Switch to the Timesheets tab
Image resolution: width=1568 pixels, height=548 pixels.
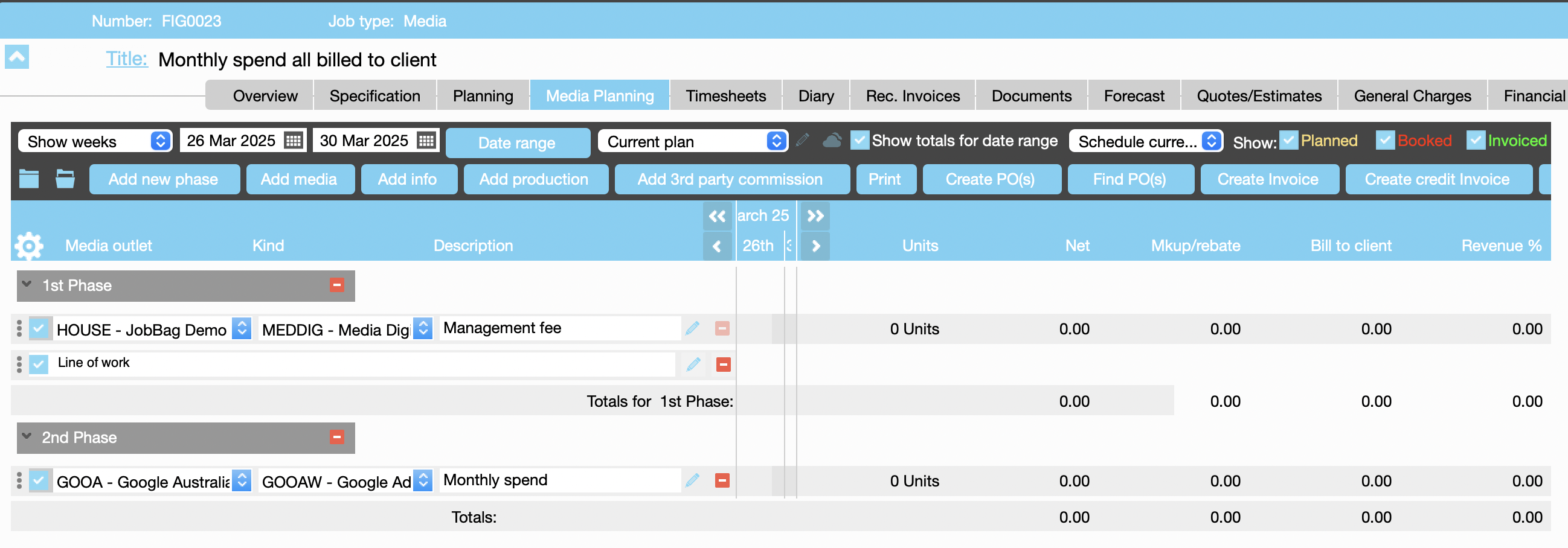tap(725, 95)
